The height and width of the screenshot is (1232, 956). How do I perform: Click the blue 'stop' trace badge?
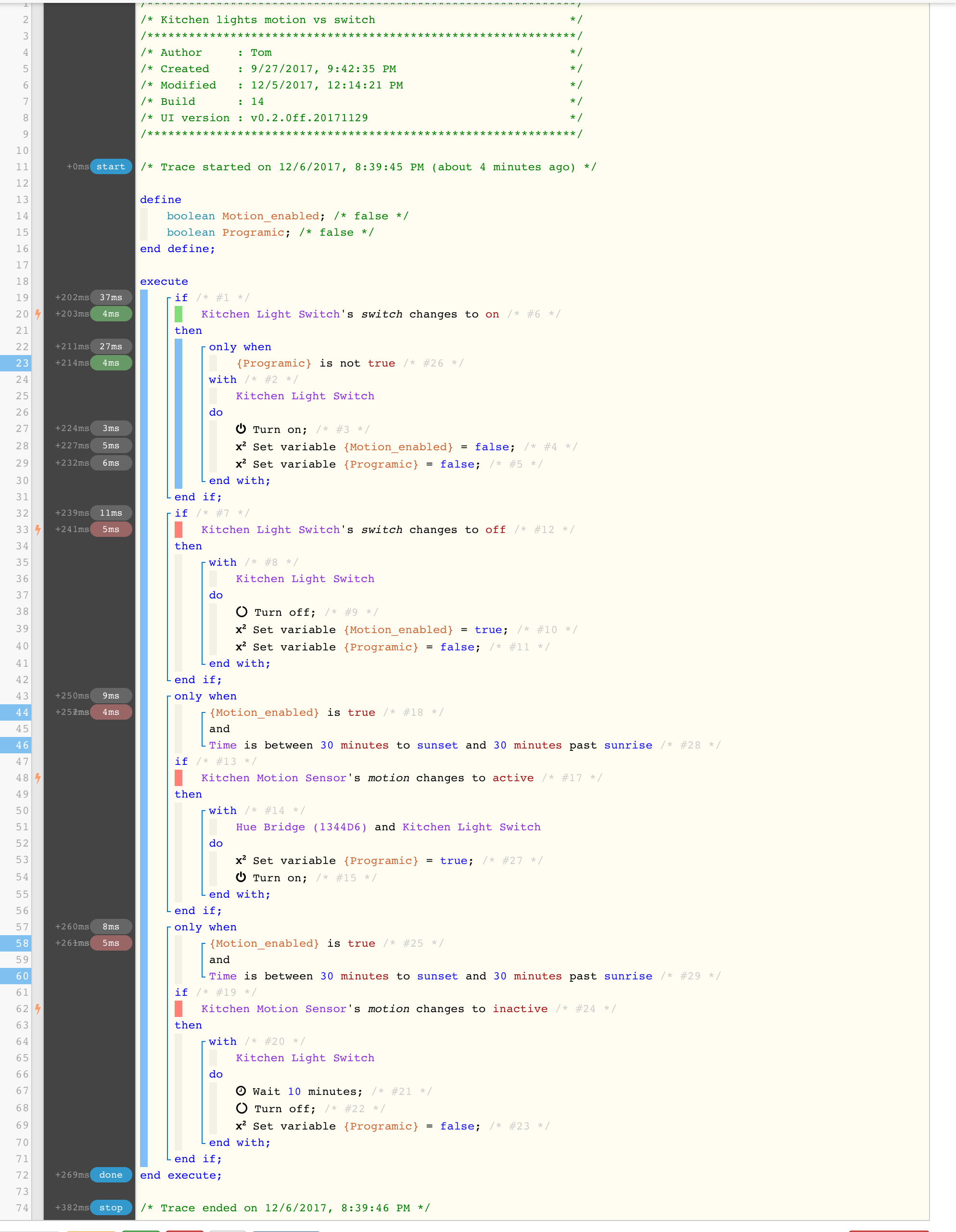111,1208
